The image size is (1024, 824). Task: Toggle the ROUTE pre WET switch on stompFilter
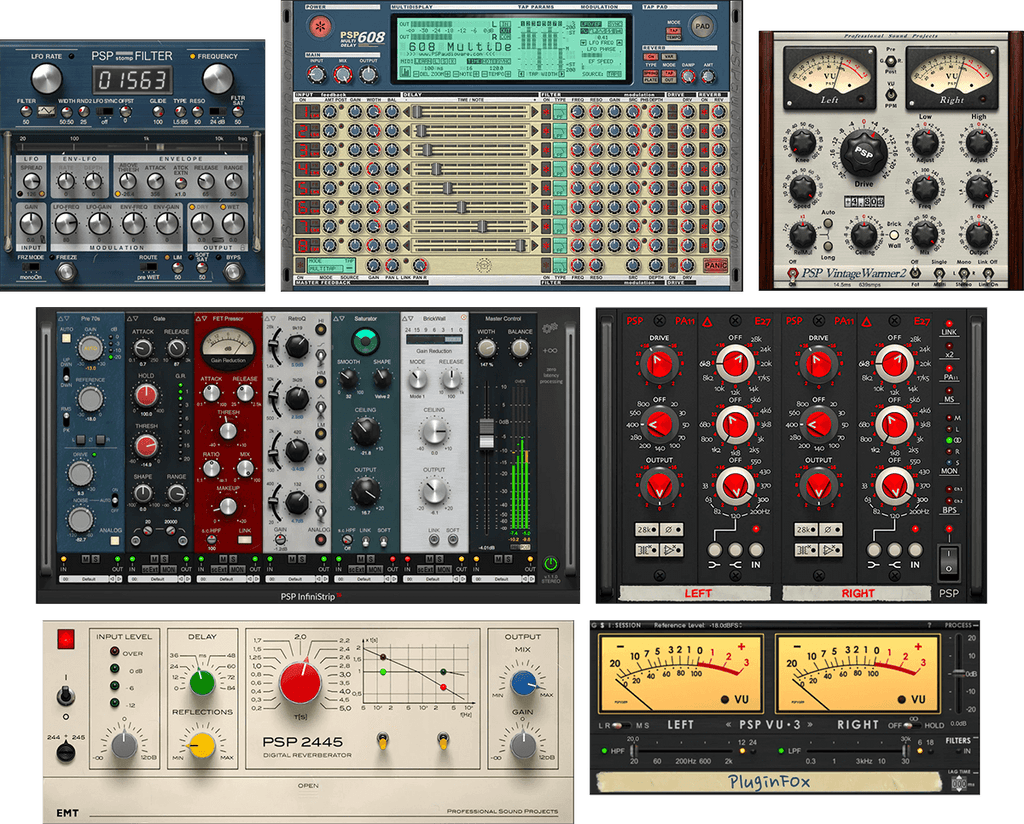(148, 267)
